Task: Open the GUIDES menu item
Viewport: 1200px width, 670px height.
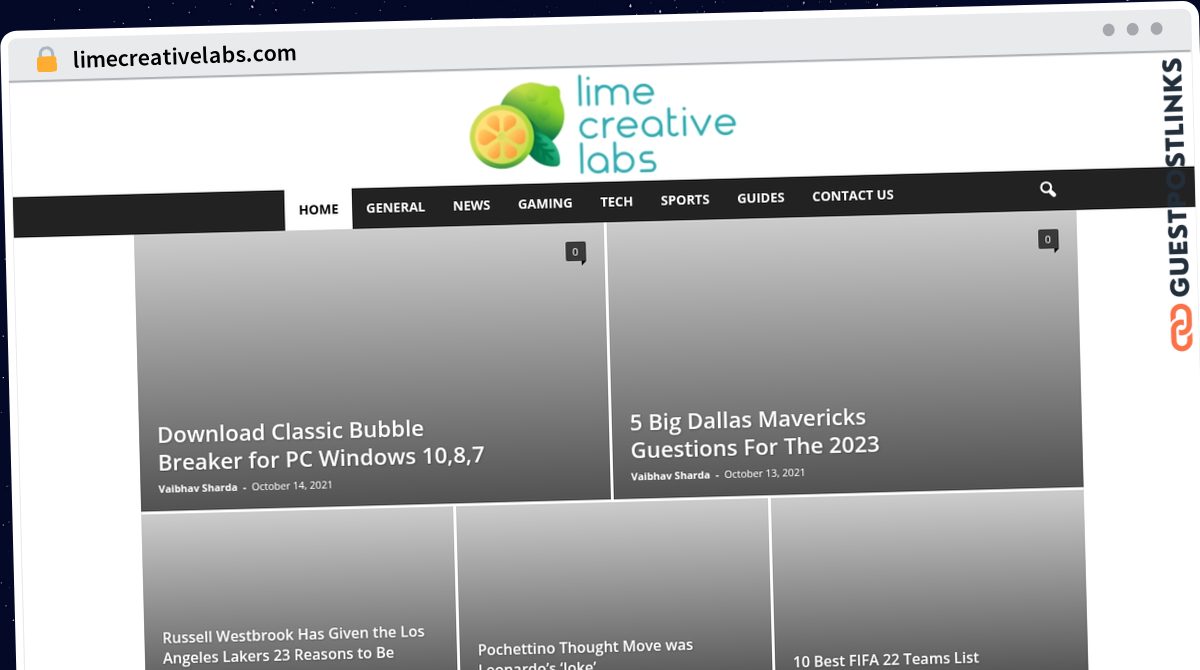Action: pos(761,198)
